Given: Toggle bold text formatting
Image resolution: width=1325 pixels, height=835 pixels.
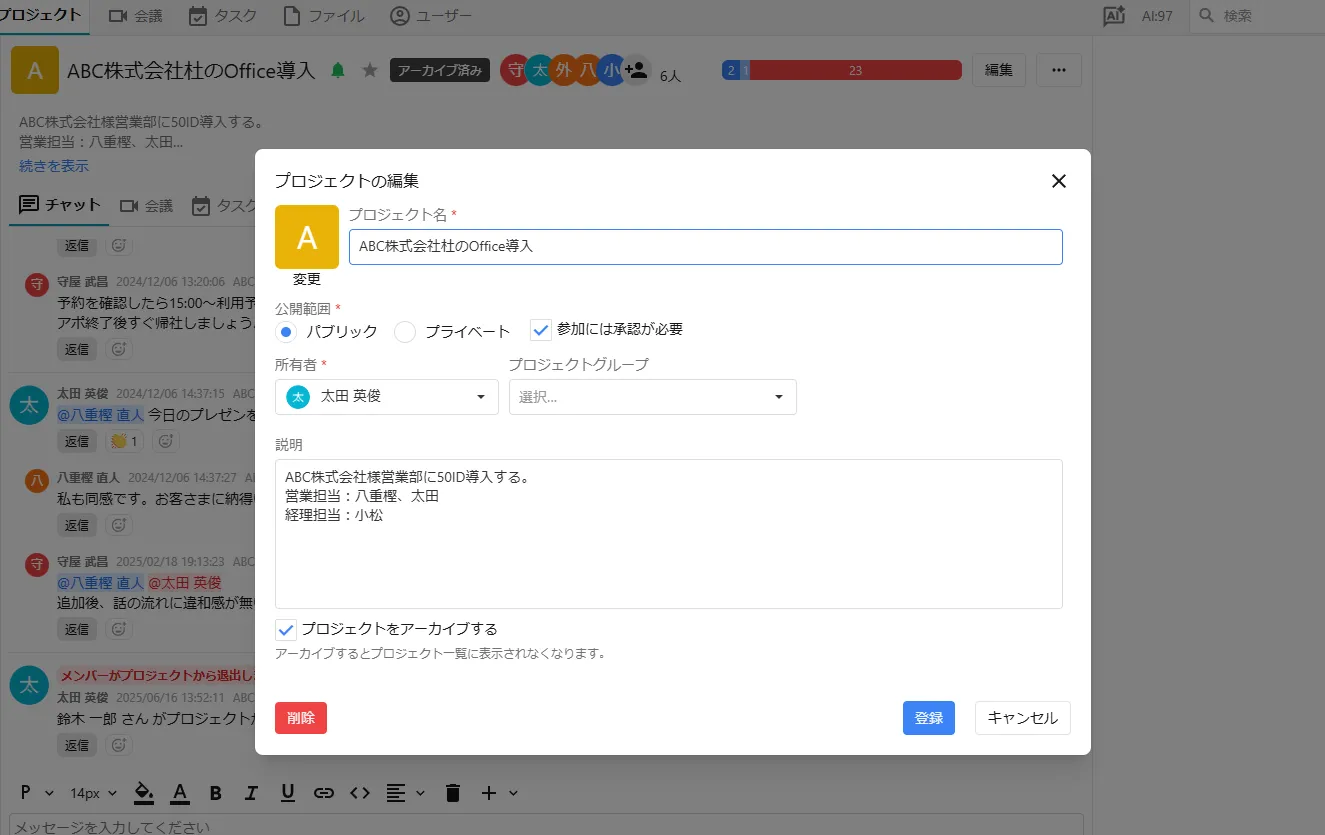Looking at the screenshot, I should [x=215, y=793].
